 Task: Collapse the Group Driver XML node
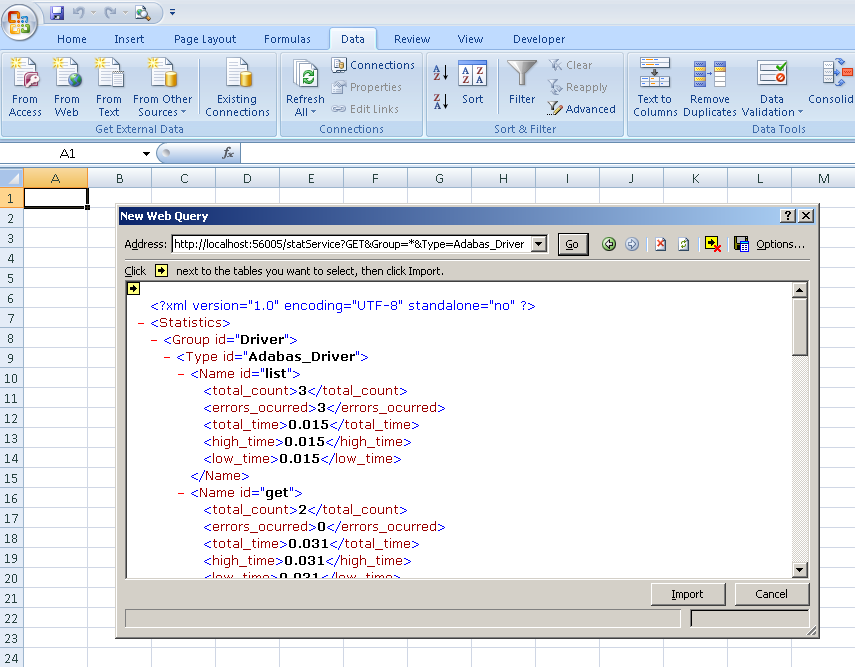pyautogui.click(x=154, y=340)
